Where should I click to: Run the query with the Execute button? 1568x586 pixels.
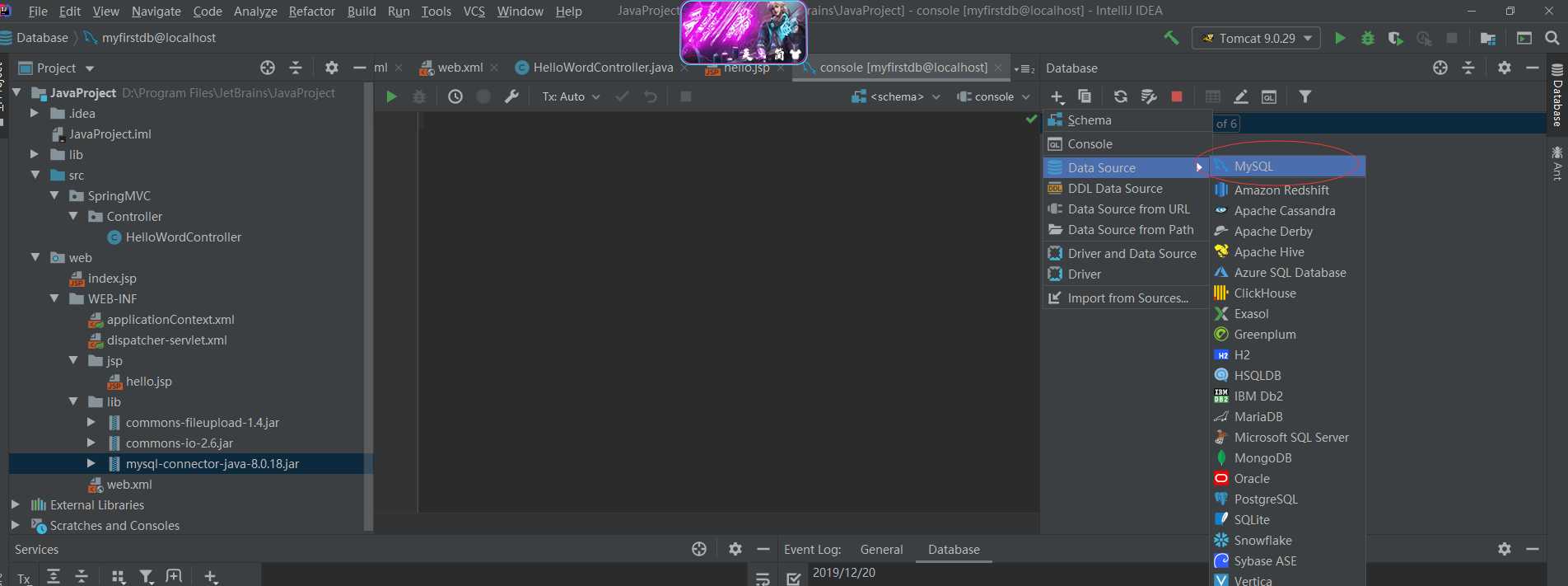pos(391,96)
